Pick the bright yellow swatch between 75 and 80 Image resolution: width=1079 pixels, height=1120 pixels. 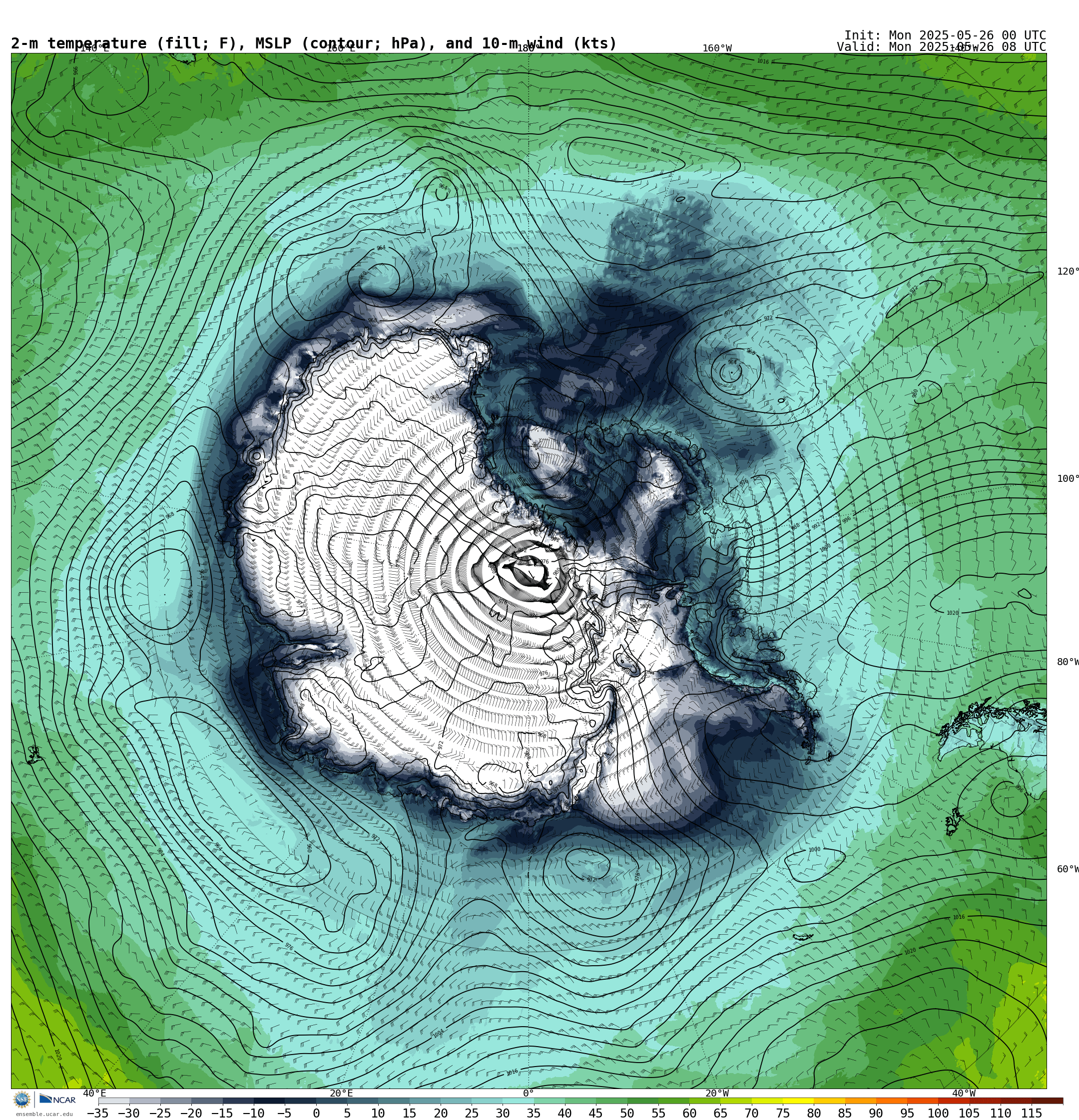pos(798,1101)
